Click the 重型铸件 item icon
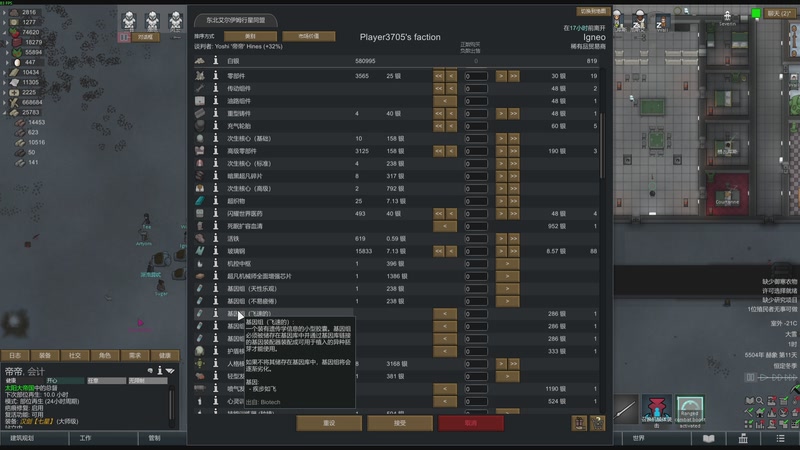This screenshot has width=800, height=450. pyautogui.click(x=199, y=113)
